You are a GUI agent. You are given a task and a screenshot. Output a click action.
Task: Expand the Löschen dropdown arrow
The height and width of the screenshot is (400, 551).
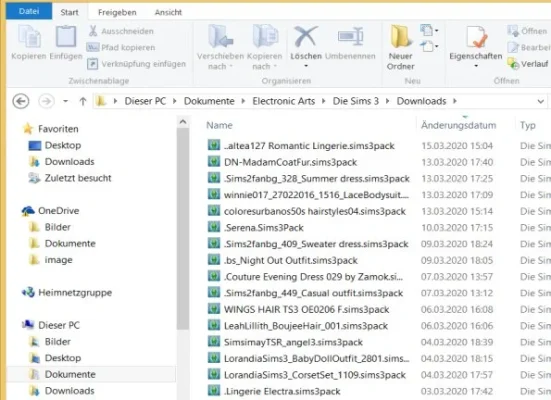[306, 66]
